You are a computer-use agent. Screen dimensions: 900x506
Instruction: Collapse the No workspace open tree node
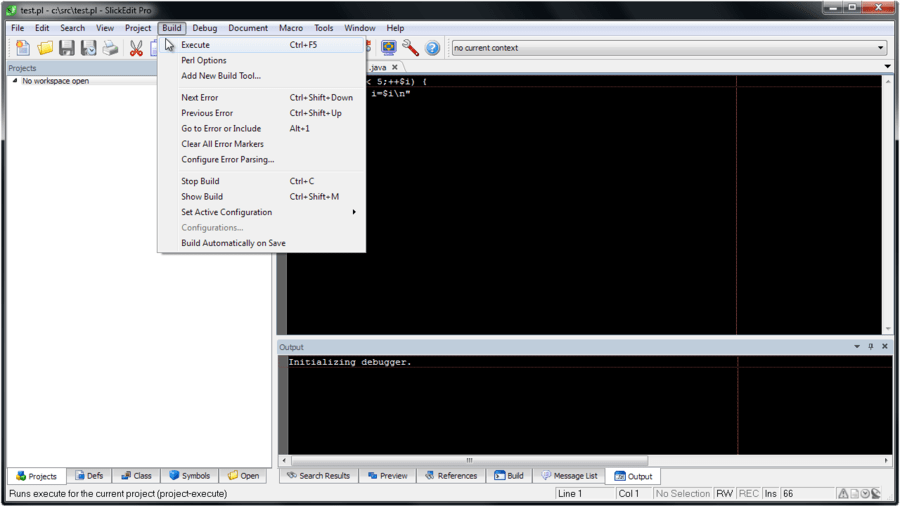click(15, 81)
